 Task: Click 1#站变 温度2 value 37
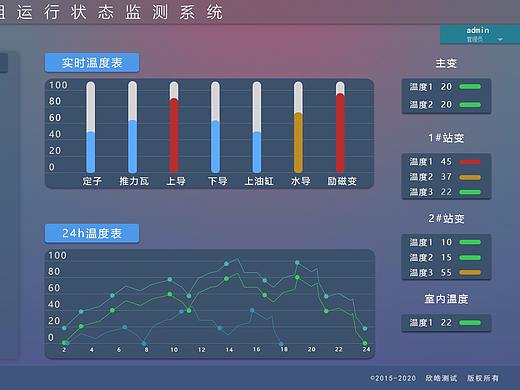446,177
